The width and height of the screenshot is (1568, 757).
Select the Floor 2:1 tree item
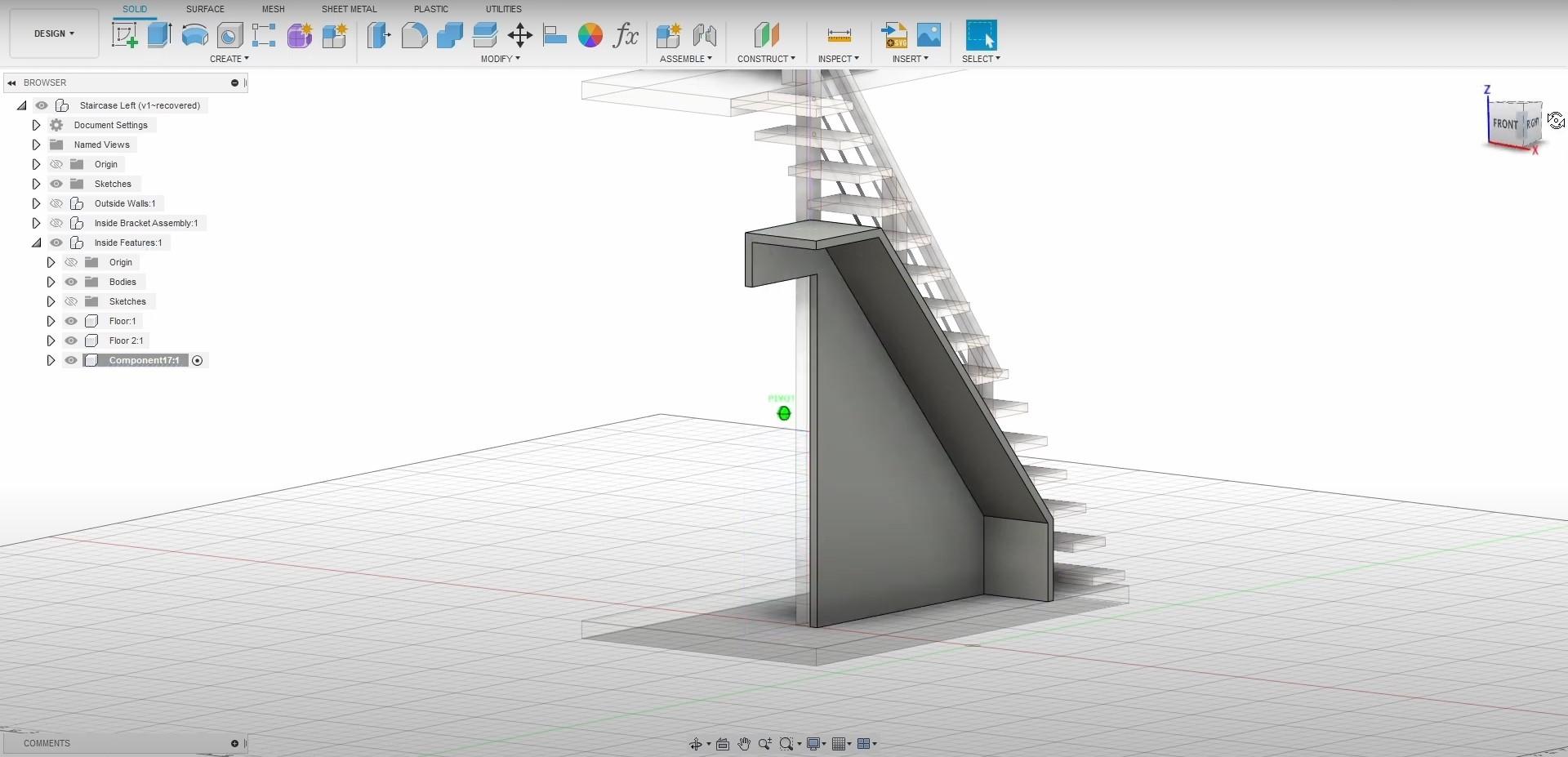[x=126, y=341]
